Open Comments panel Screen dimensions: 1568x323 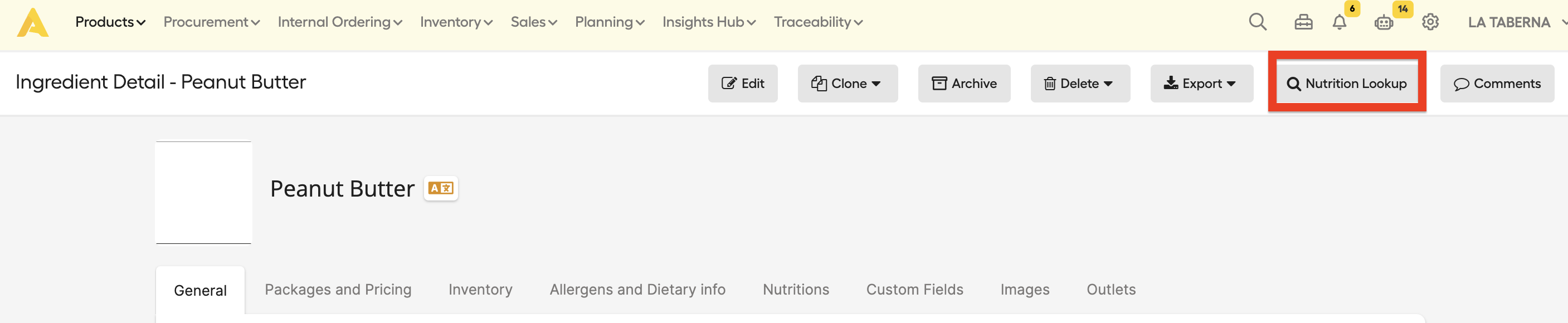[x=1497, y=84]
